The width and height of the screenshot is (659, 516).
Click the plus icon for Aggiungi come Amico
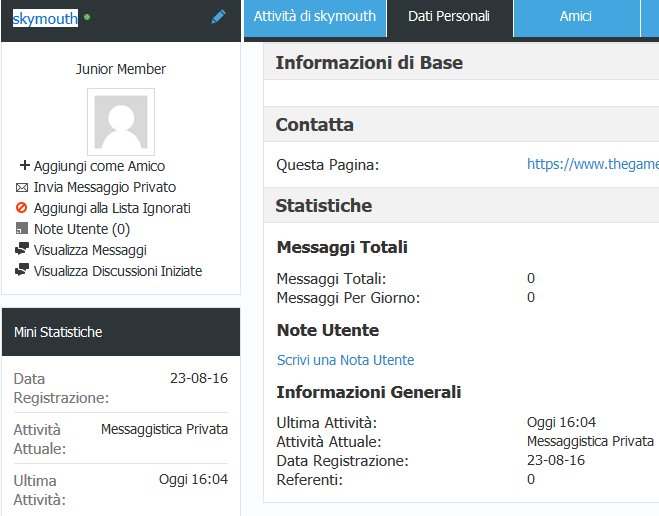coord(25,165)
